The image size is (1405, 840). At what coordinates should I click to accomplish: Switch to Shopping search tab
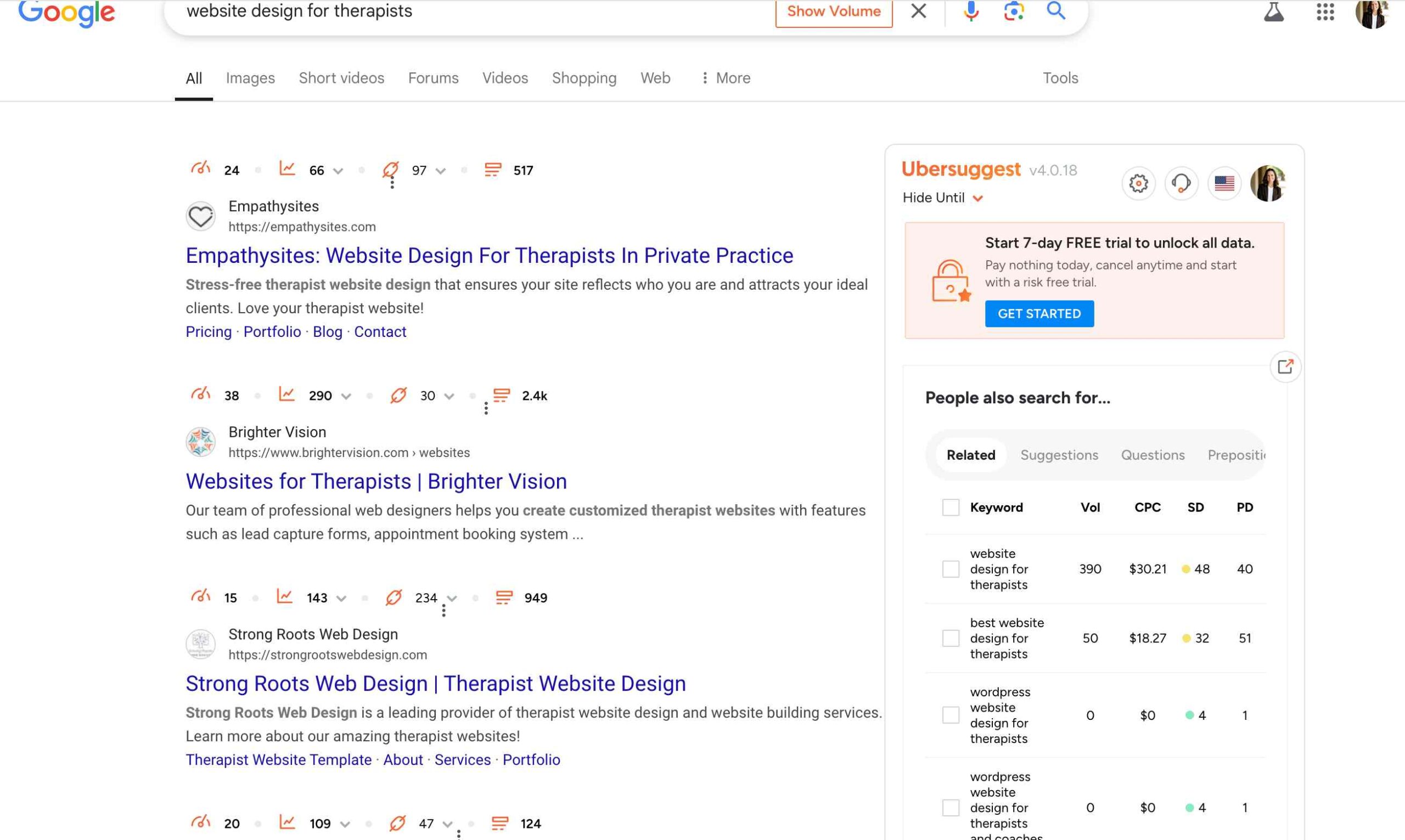pos(584,78)
